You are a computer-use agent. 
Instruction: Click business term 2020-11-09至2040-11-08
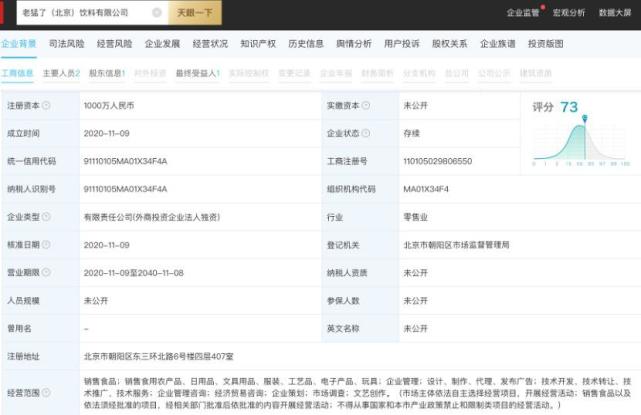pos(133,272)
